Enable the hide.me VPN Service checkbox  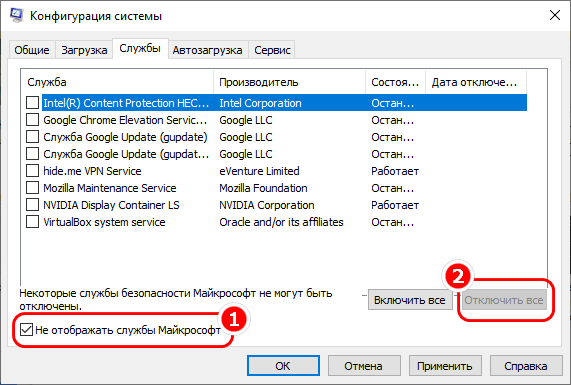32,171
